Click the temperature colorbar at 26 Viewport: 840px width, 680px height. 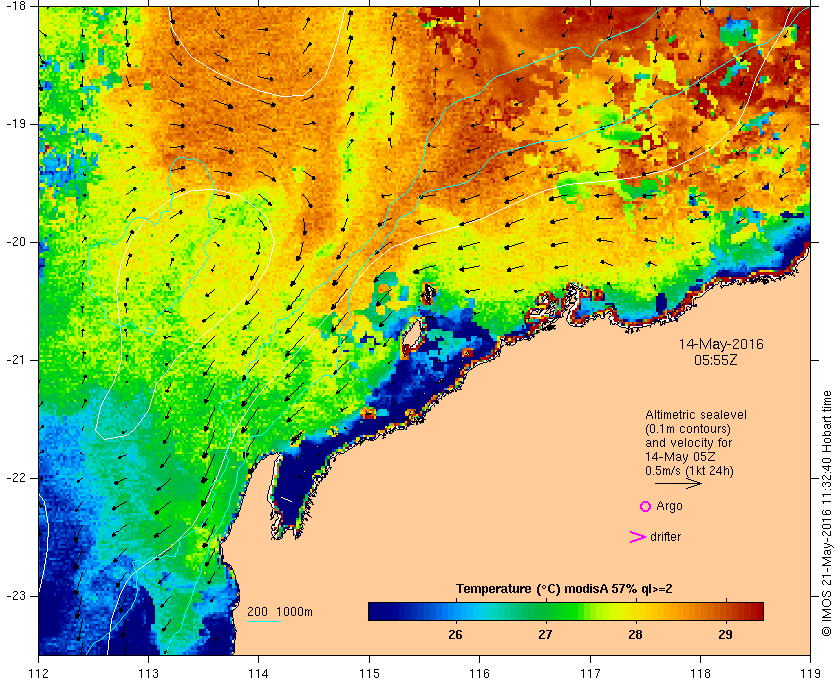tap(455, 611)
